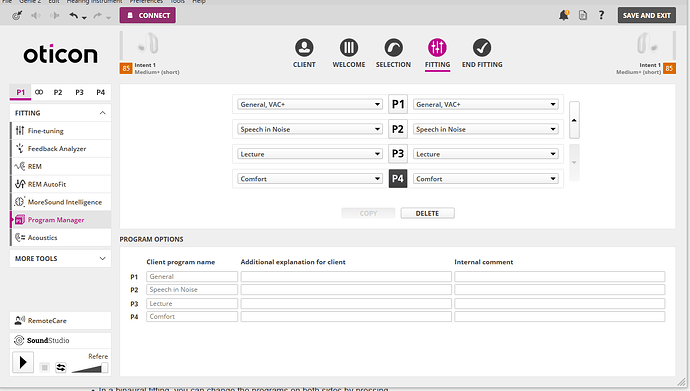
Task: Expand the More Tools section
Action: pos(61,259)
